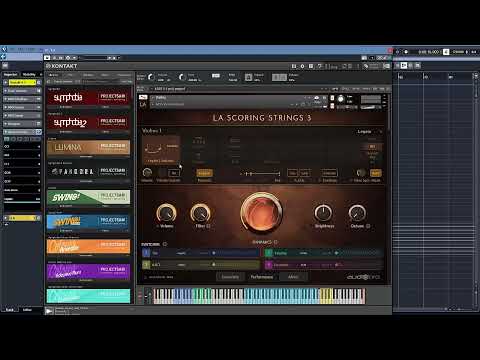Toggle the olive mic channel button

tap(146, 265)
